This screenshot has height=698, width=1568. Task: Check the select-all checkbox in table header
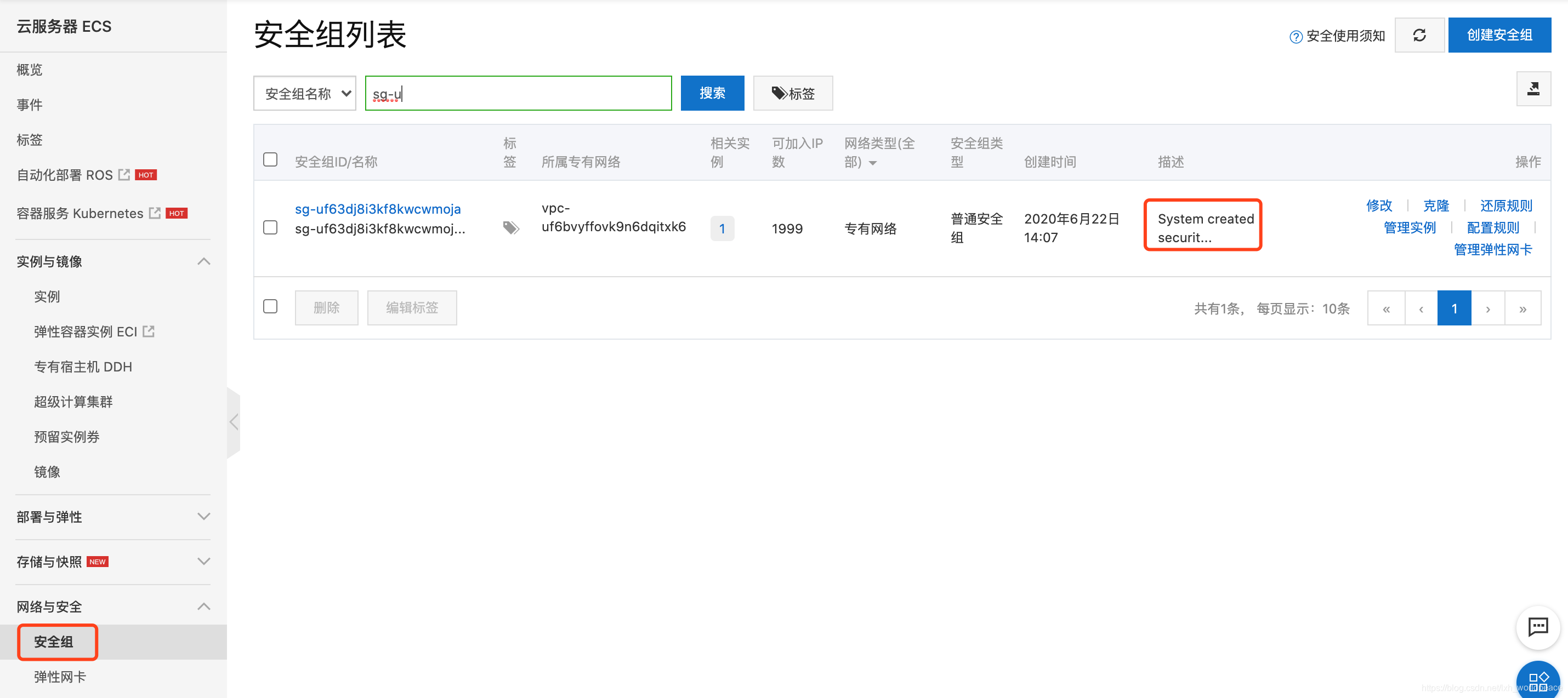tap(270, 159)
